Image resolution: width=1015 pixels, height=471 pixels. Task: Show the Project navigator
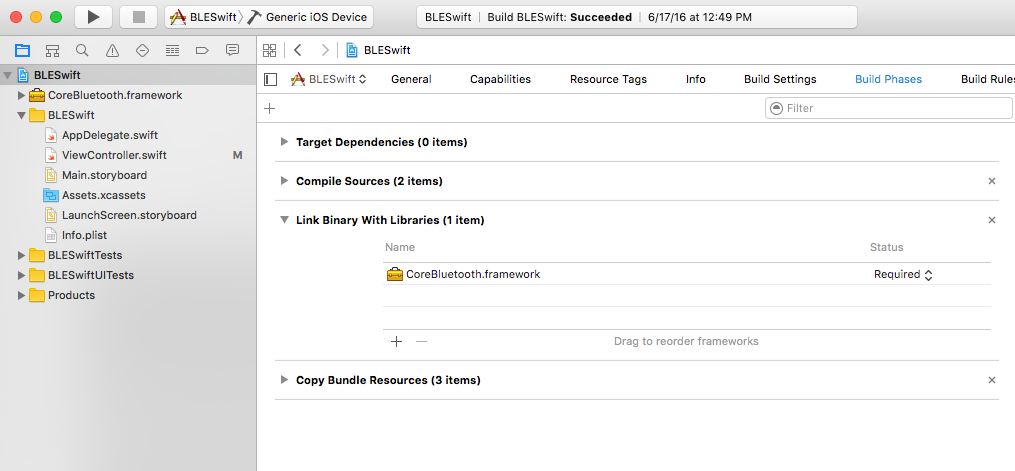pyautogui.click(x=23, y=50)
